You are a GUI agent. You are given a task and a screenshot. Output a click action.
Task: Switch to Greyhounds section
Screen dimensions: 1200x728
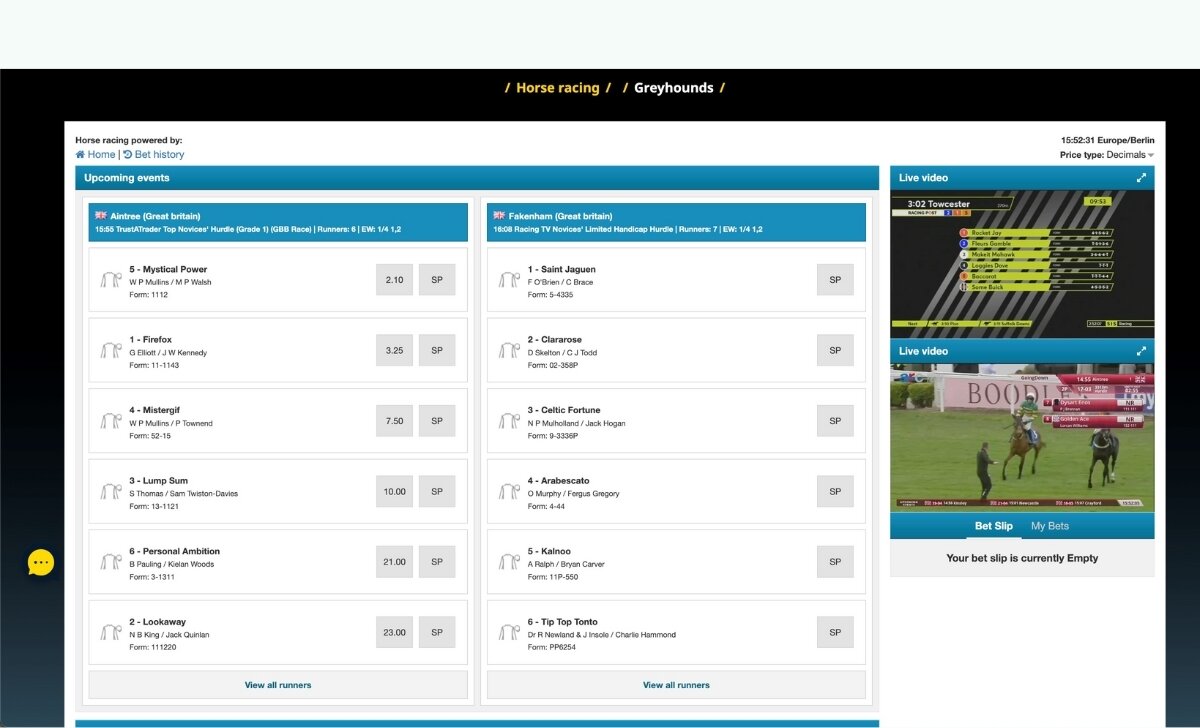pos(674,88)
